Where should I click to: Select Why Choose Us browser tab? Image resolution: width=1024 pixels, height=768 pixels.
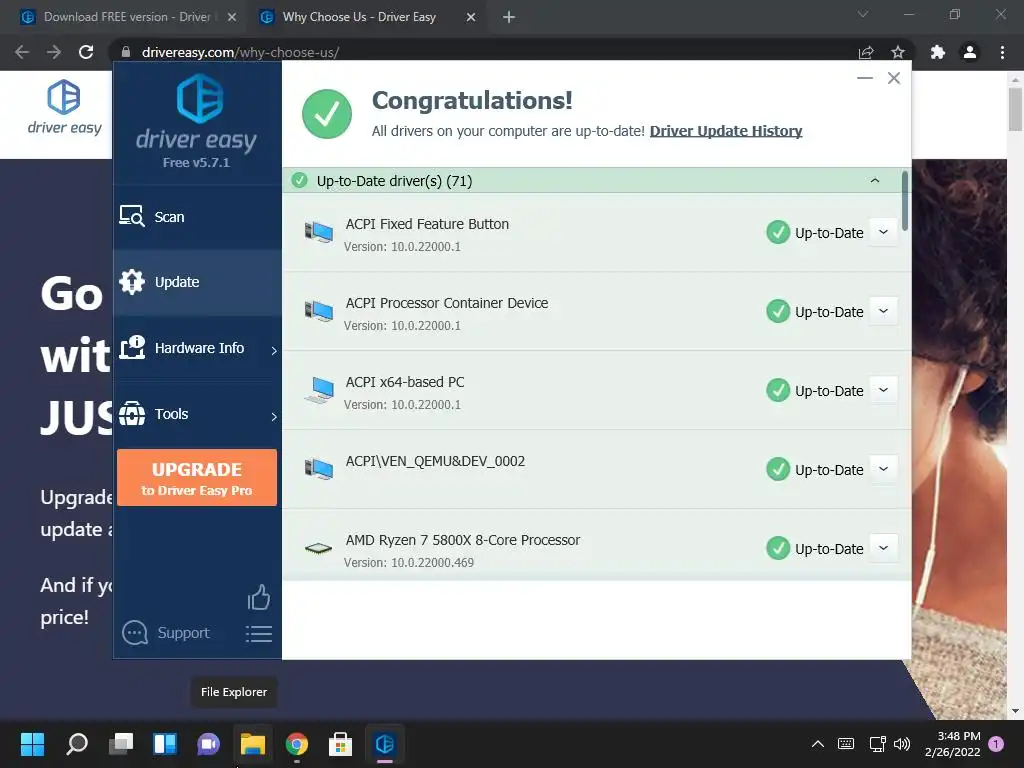coord(359,17)
